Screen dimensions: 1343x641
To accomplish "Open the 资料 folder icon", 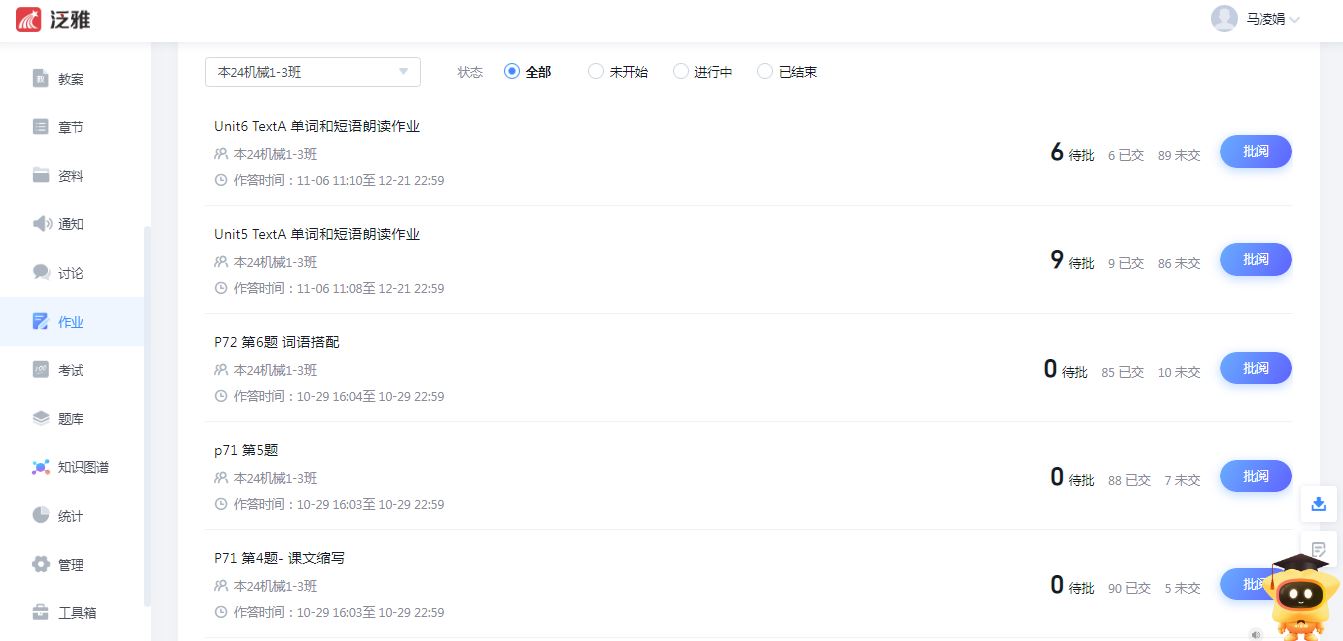I will (41, 176).
